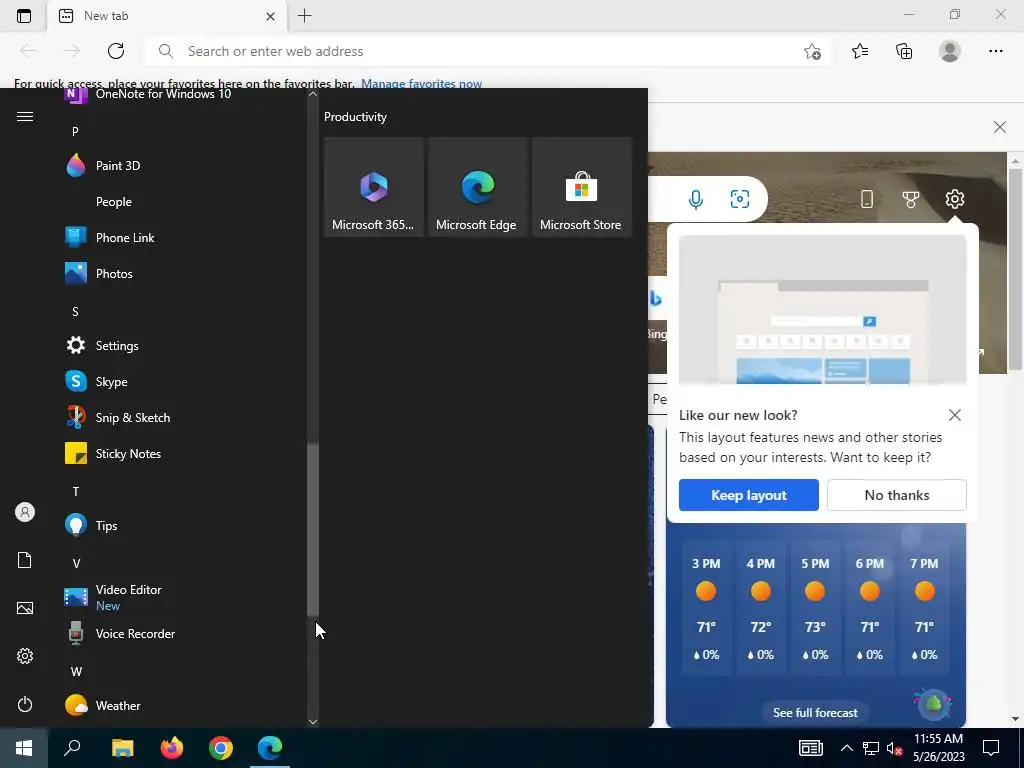Viewport: 1024px width, 768px height.
Task: Open File Explorer from taskbar
Action: 122,748
